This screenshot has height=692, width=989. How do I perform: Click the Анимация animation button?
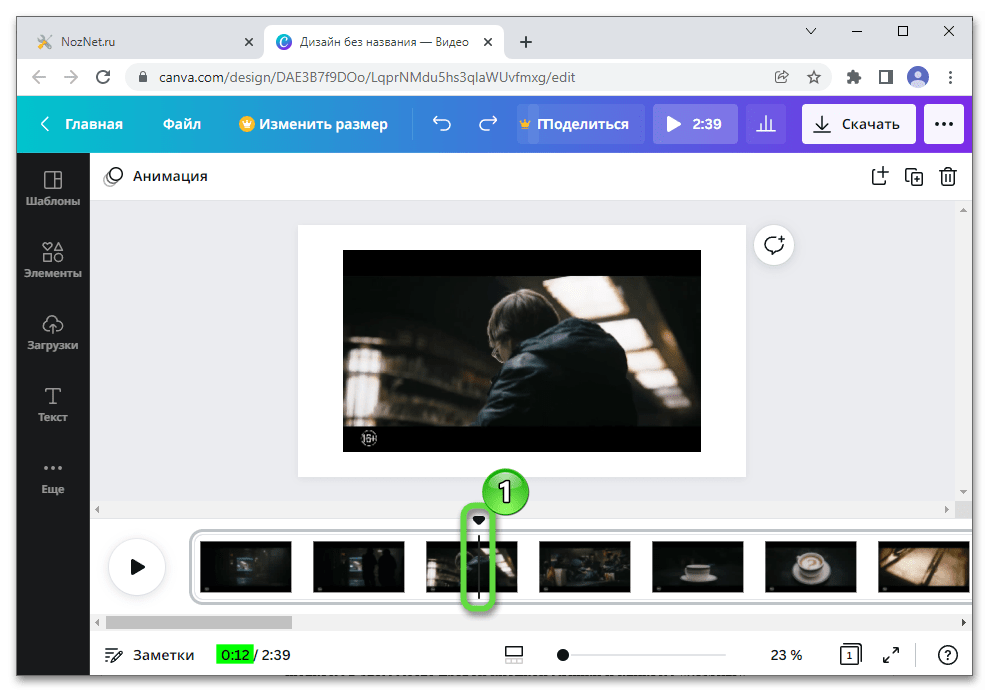click(156, 176)
